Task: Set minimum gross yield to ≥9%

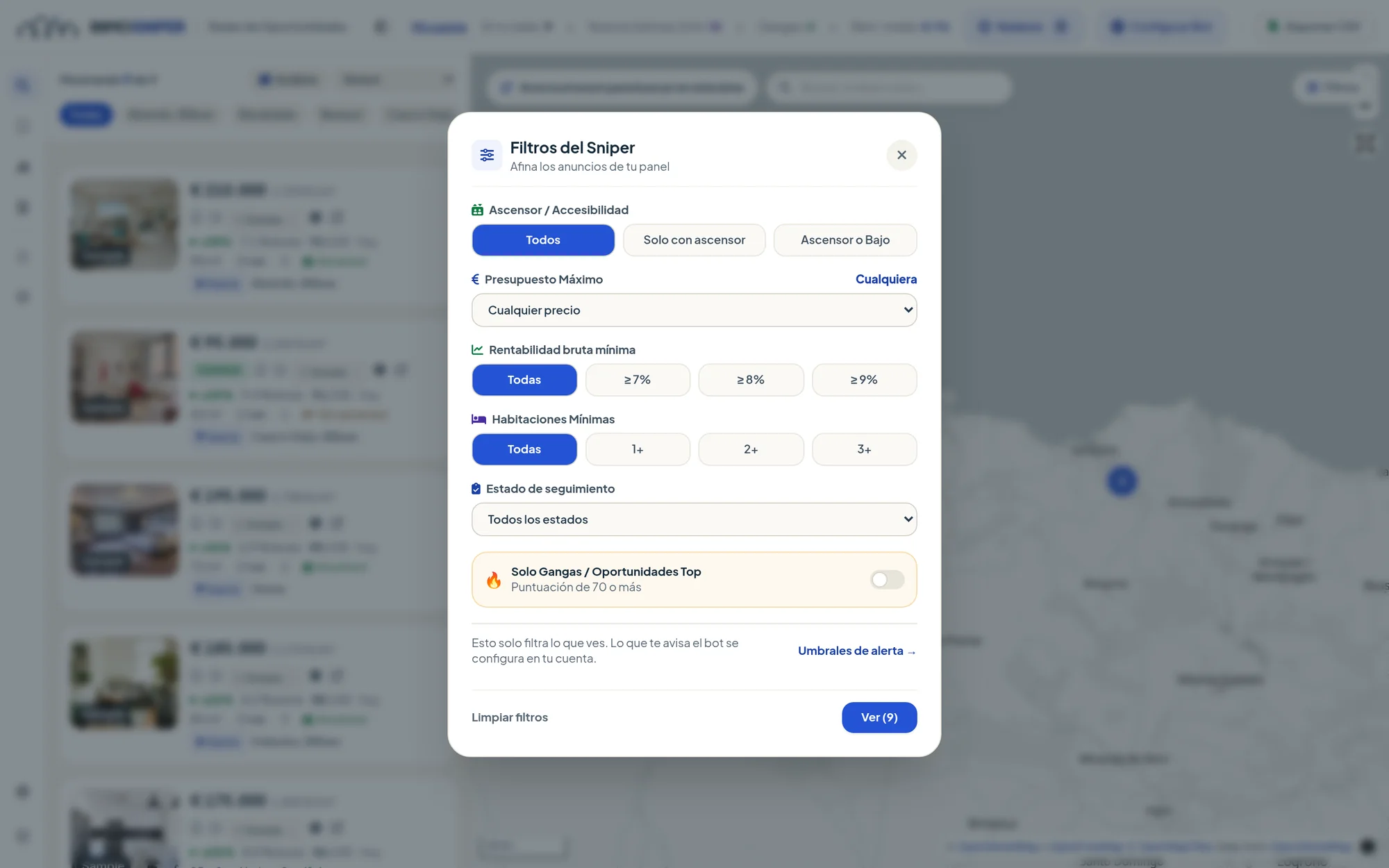Action: coord(864,380)
